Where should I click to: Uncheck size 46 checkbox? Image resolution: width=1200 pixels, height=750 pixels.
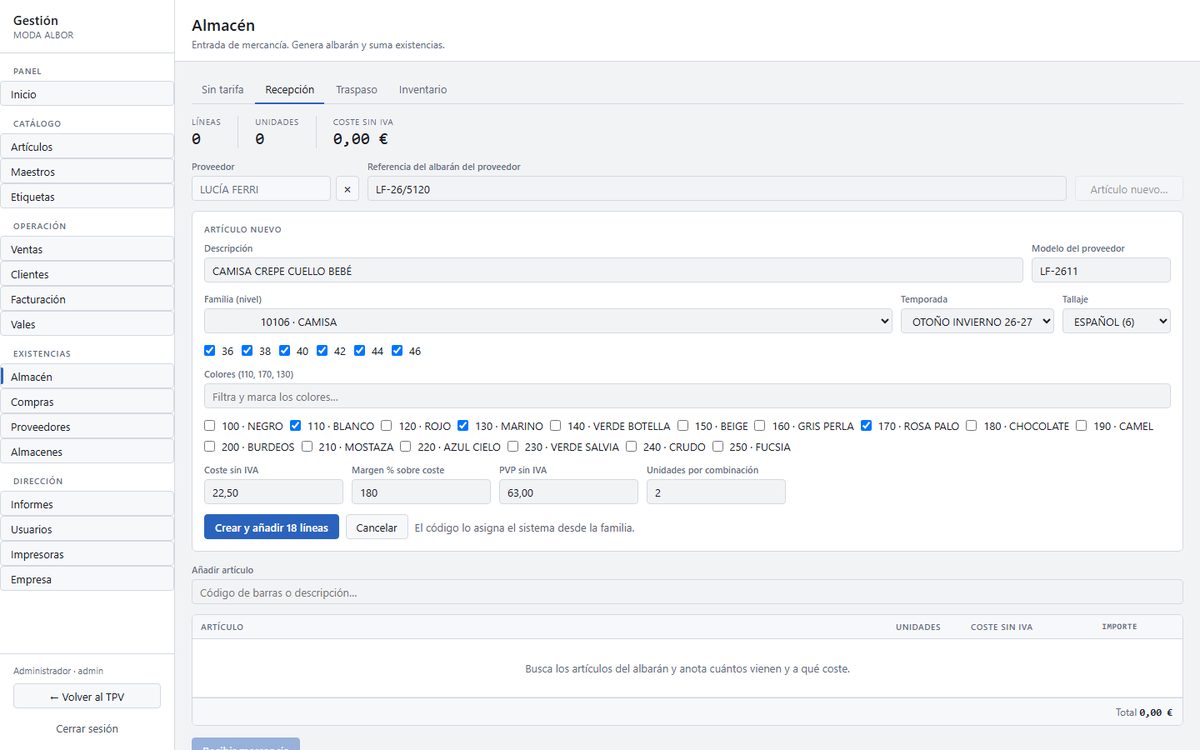(x=397, y=351)
